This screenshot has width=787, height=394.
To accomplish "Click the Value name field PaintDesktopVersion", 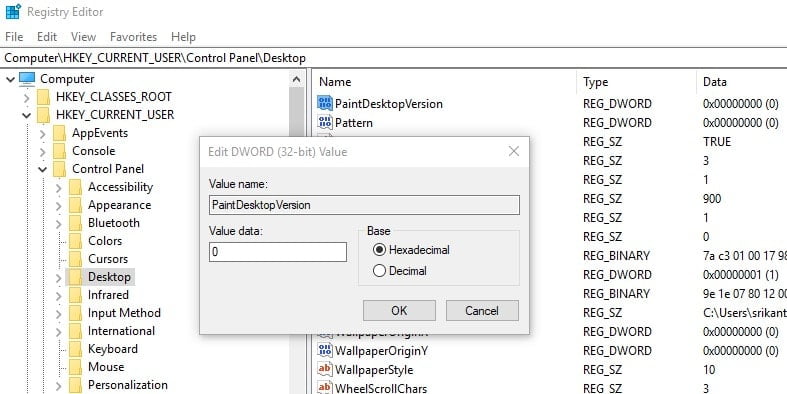I will click(x=364, y=205).
